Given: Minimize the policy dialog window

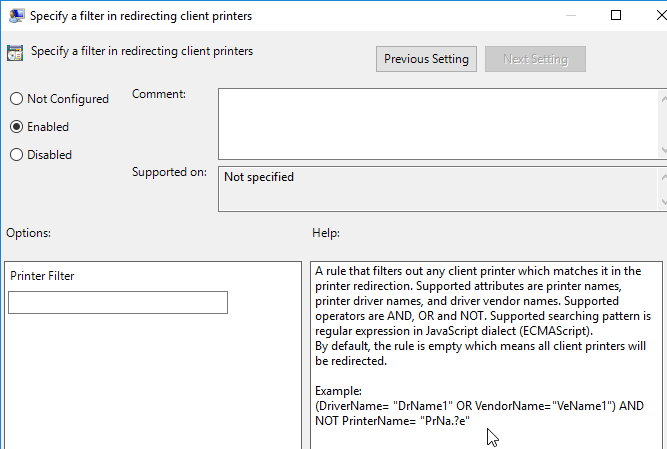Looking at the screenshot, I should 571,15.
